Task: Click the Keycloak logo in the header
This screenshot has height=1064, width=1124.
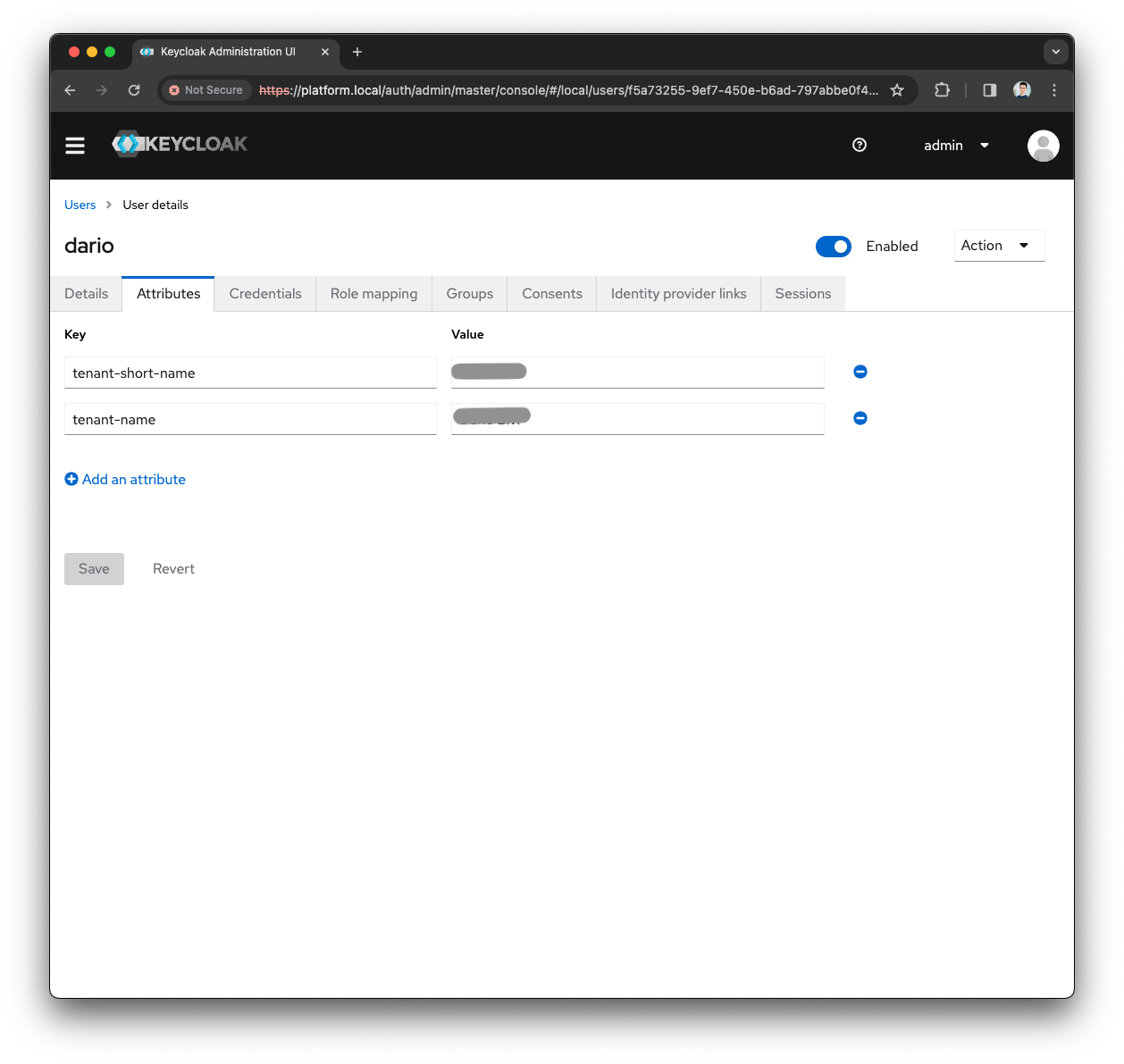Action: 179,144
